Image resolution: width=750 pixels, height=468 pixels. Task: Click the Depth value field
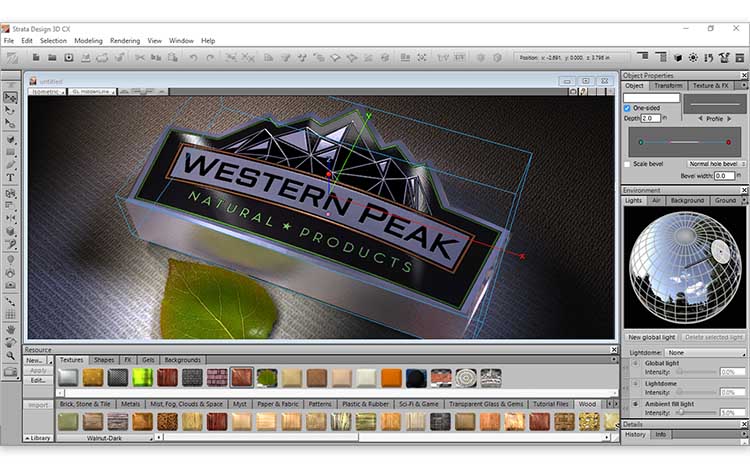[x=651, y=118]
